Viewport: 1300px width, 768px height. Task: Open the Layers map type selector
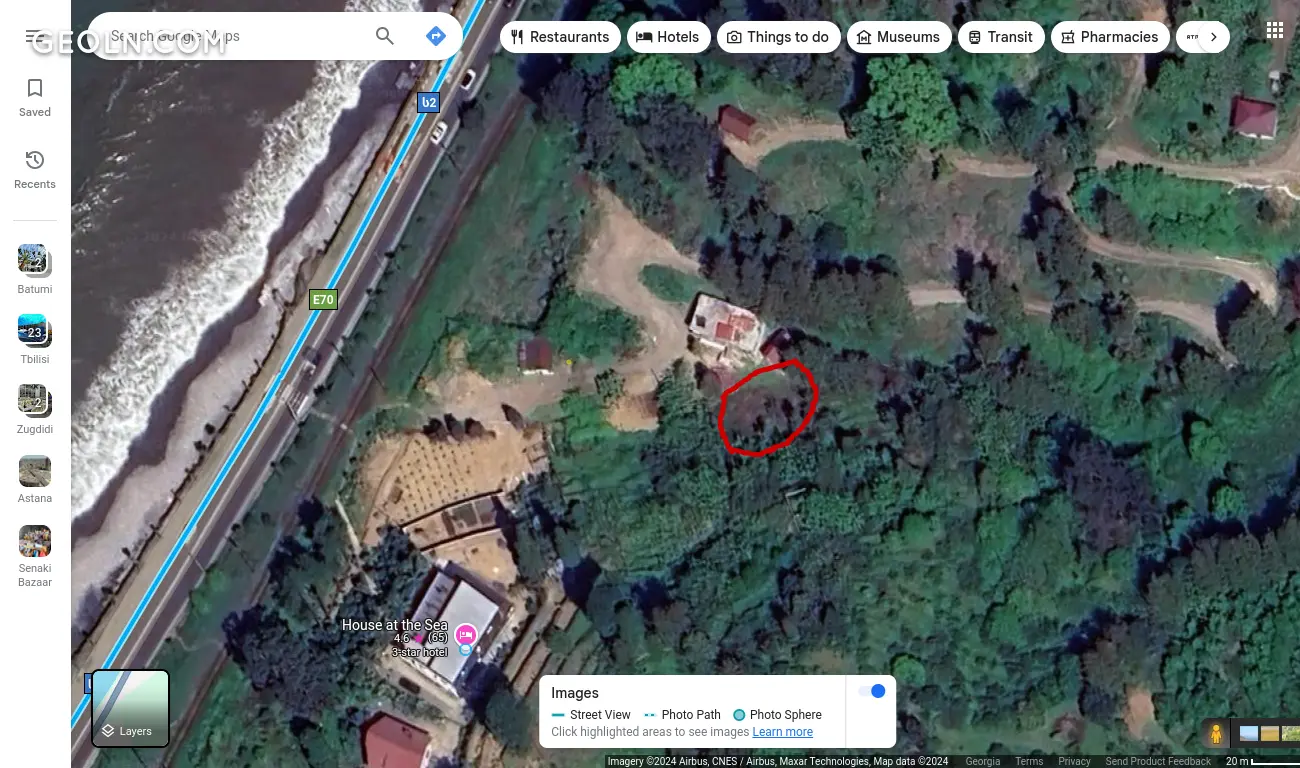tap(130, 709)
